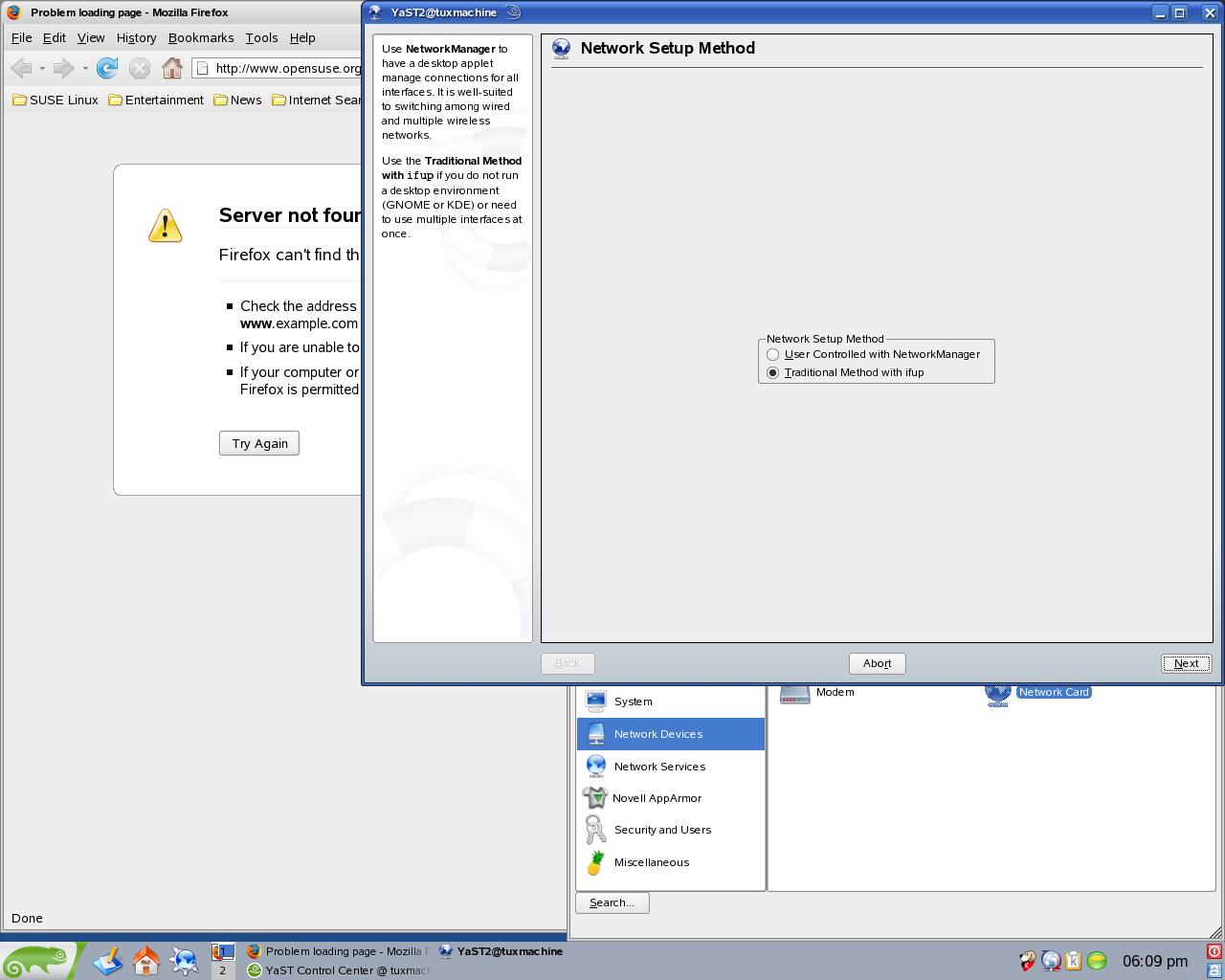Click the Next button in YaST2
Viewport: 1225px width, 980px height.
[1186, 663]
